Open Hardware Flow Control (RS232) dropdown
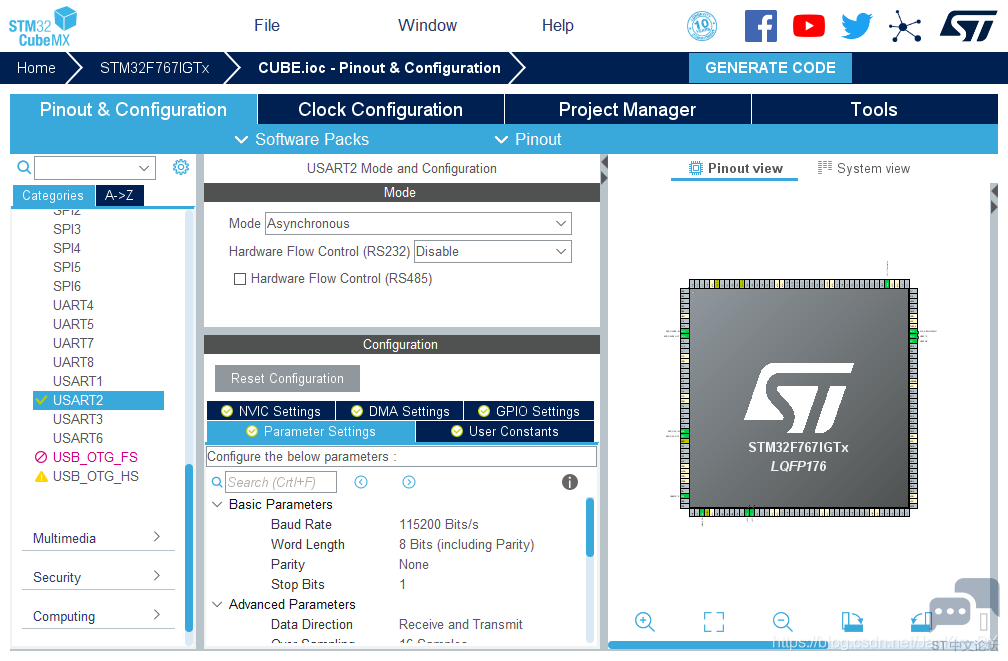The height and width of the screenshot is (661, 1008). (492, 251)
